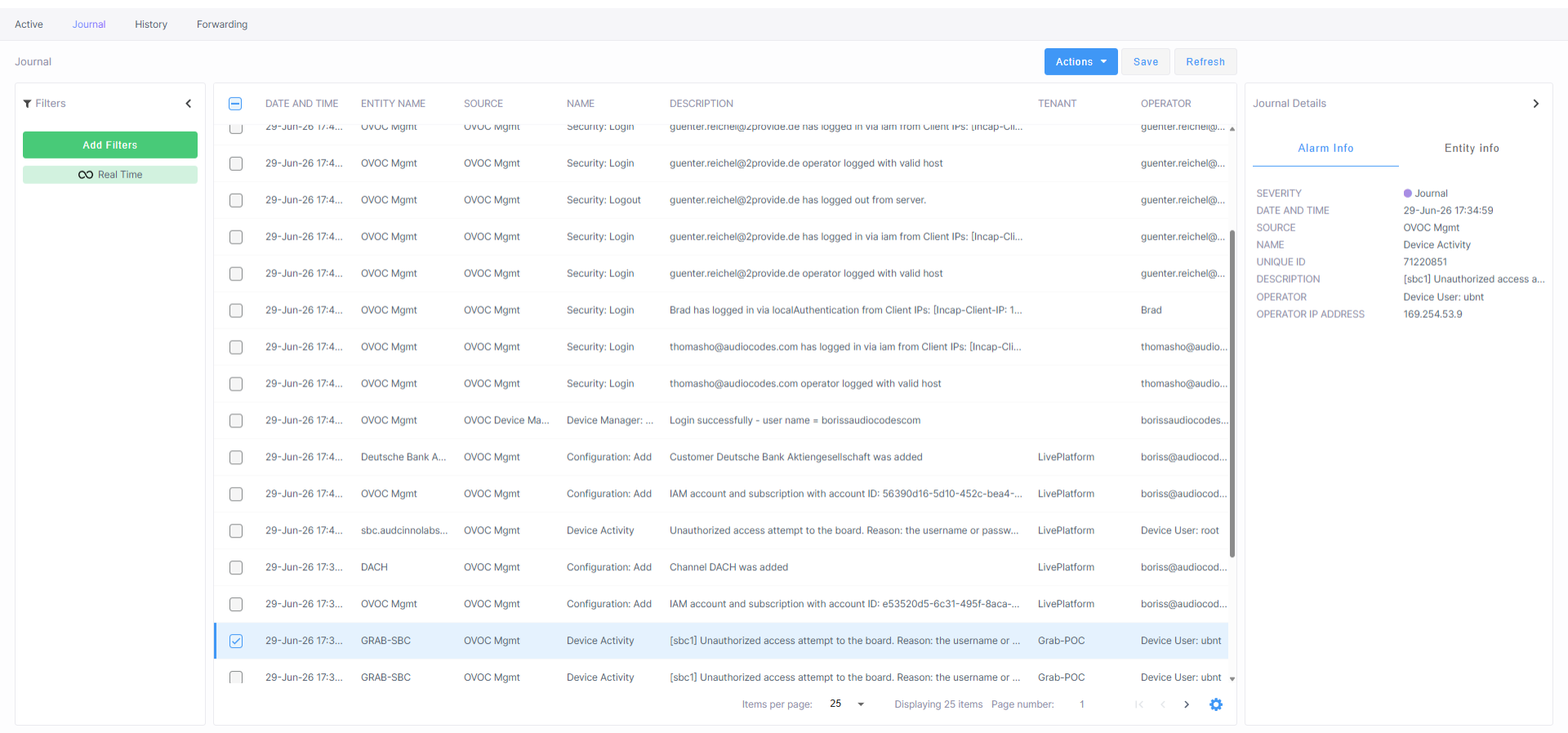This screenshot has width=1568, height=733.
Task: Check the Brad login row checkbox
Action: click(x=236, y=311)
